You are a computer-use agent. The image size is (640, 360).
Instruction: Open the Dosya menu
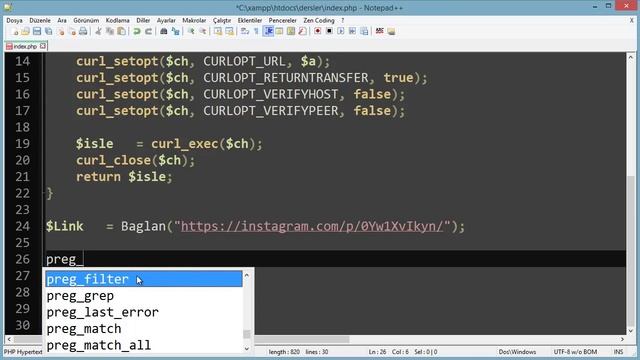tap(14, 20)
